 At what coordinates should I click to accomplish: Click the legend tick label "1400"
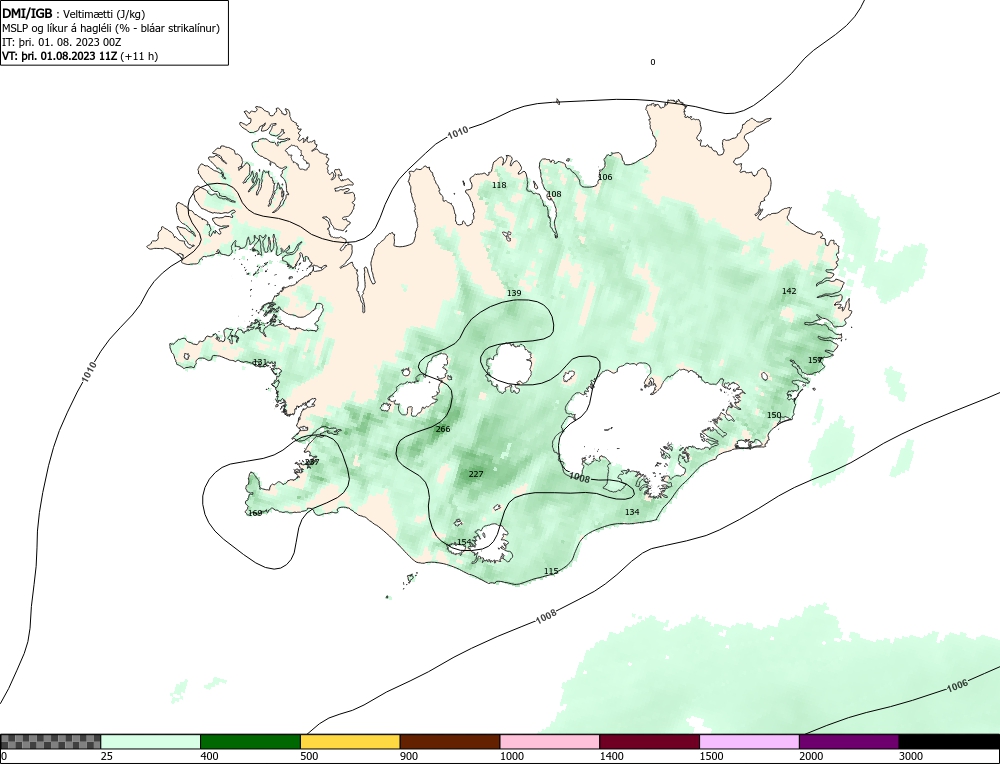(x=610, y=756)
